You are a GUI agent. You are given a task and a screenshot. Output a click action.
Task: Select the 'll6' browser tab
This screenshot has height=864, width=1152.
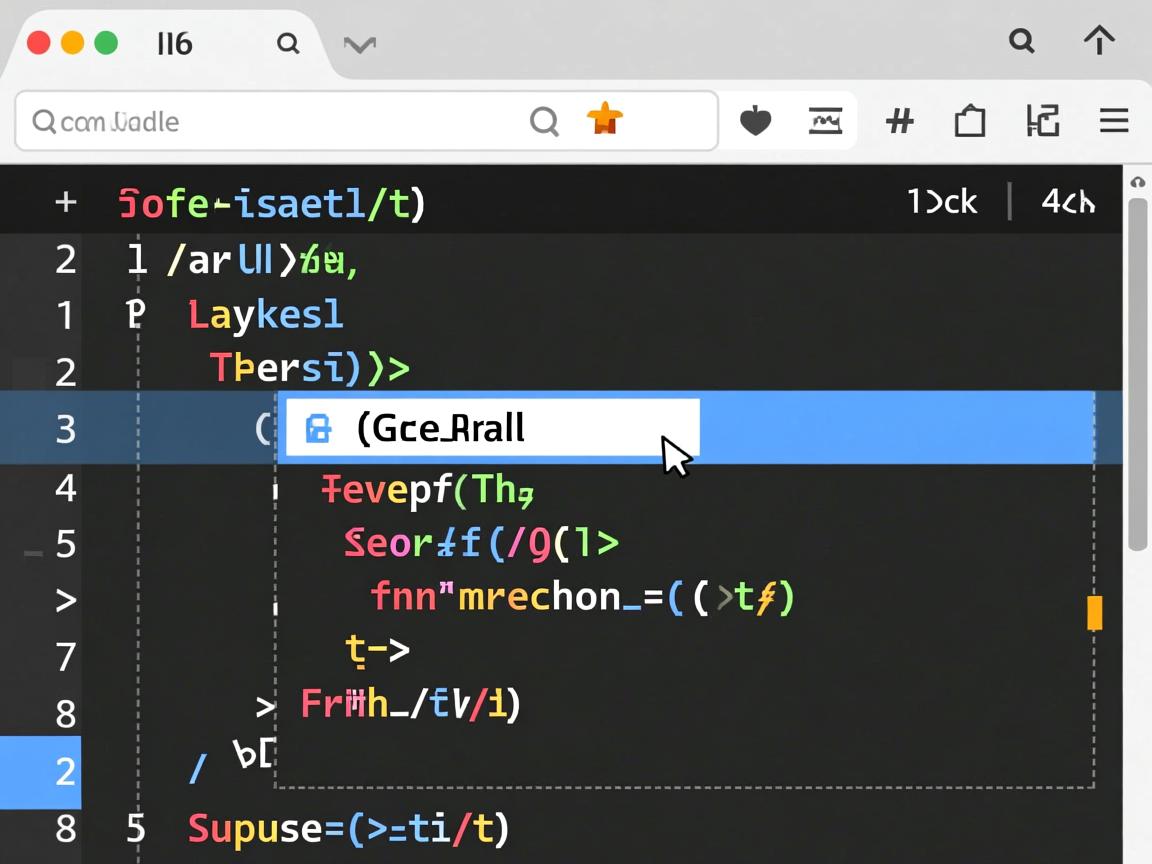[x=174, y=44]
